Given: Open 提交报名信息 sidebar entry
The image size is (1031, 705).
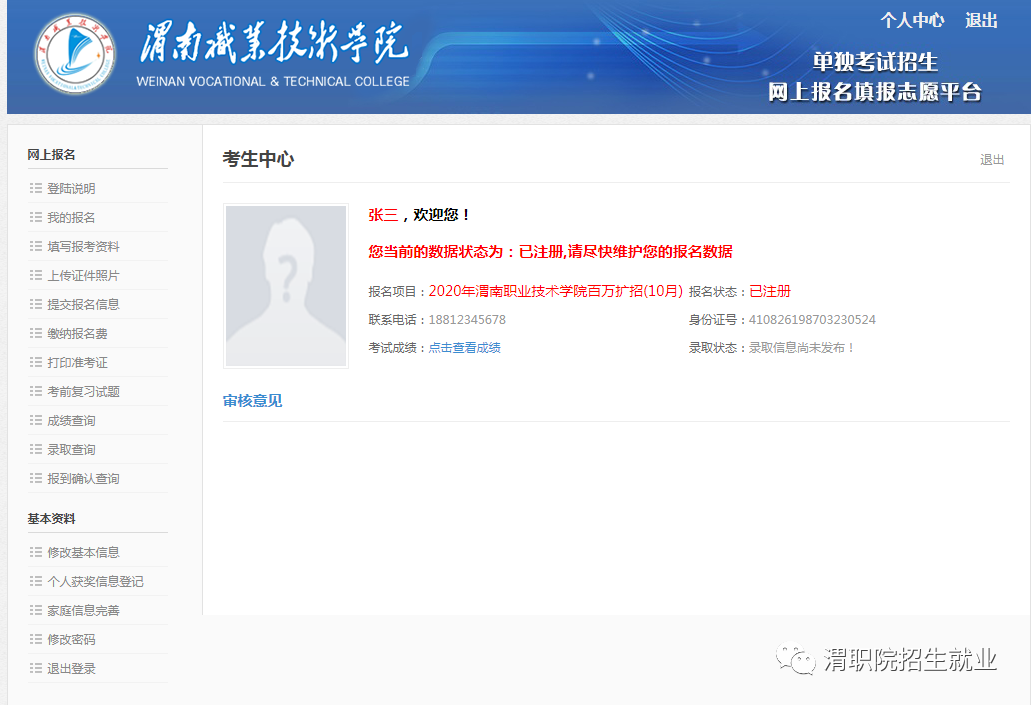Looking at the screenshot, I should 84,304.
